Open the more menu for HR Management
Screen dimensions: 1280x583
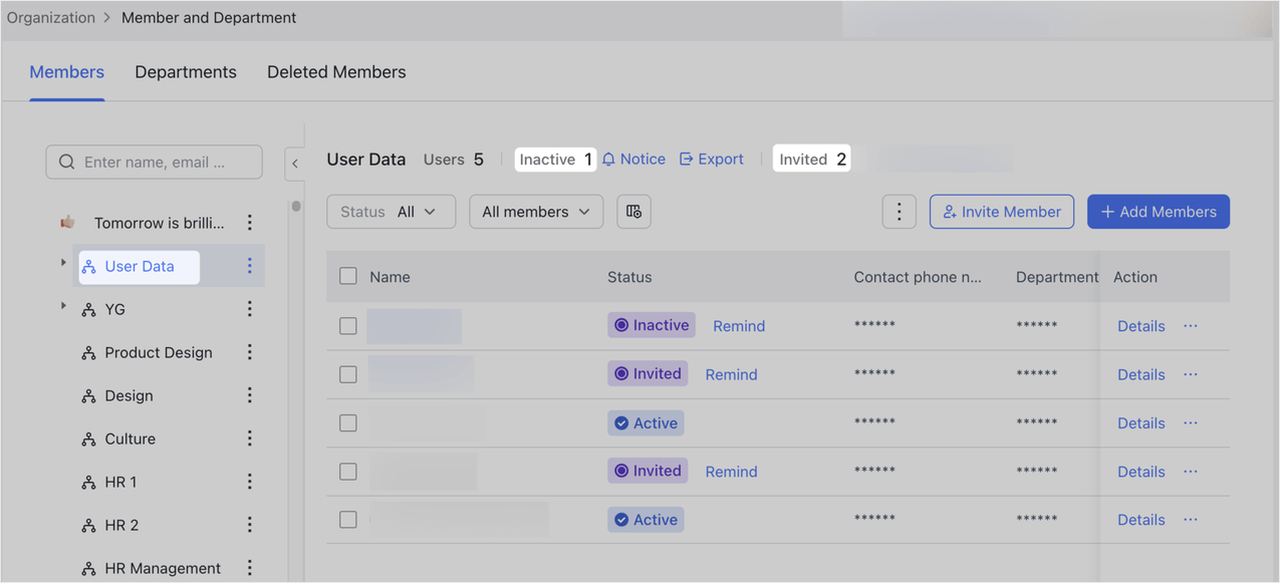coord(250,567)
